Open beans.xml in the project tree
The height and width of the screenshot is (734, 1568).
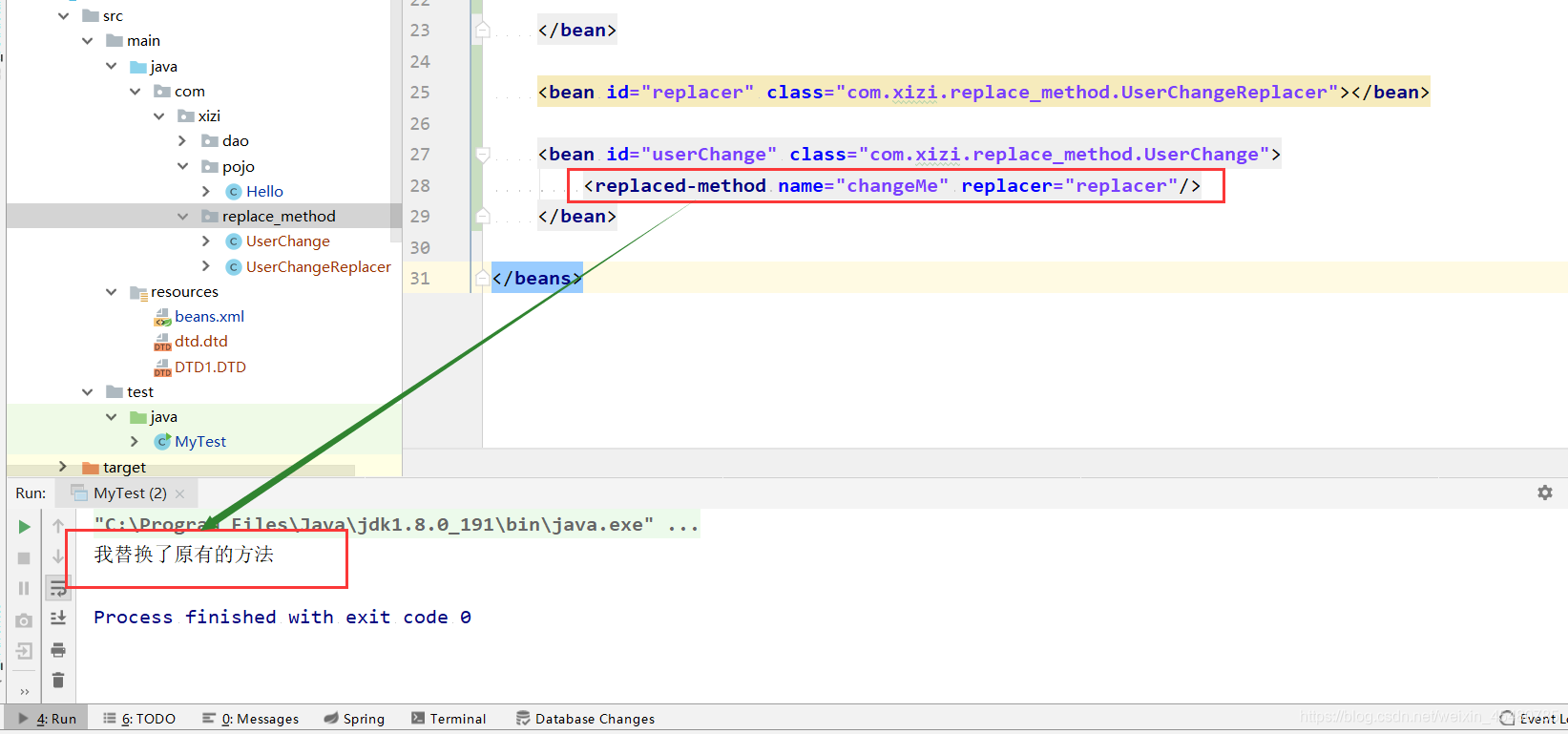209,316
